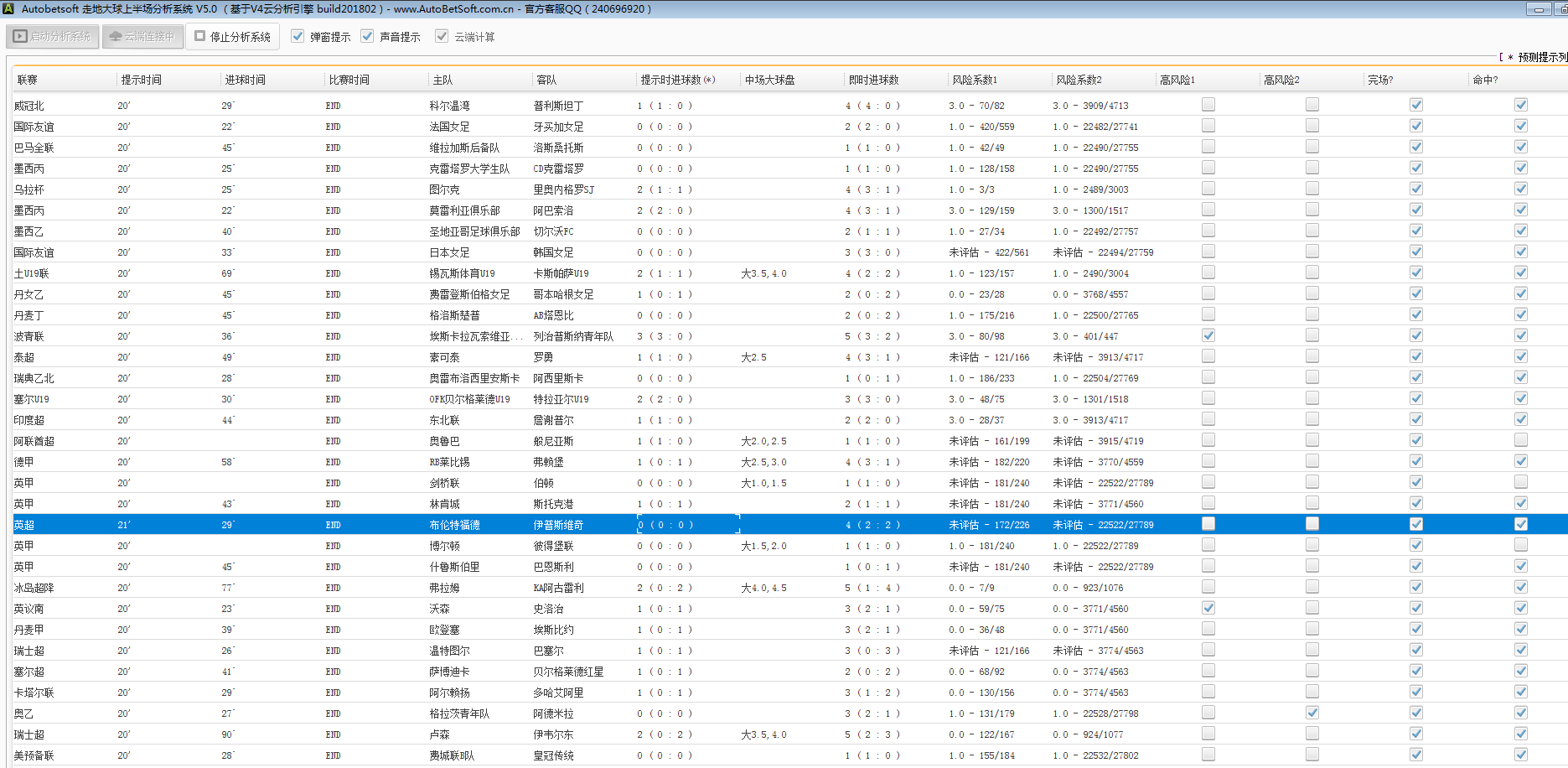Click the 布伦特福德 team cell
1568x768 pixels.
pyautogui.click(x=454, y=525)
